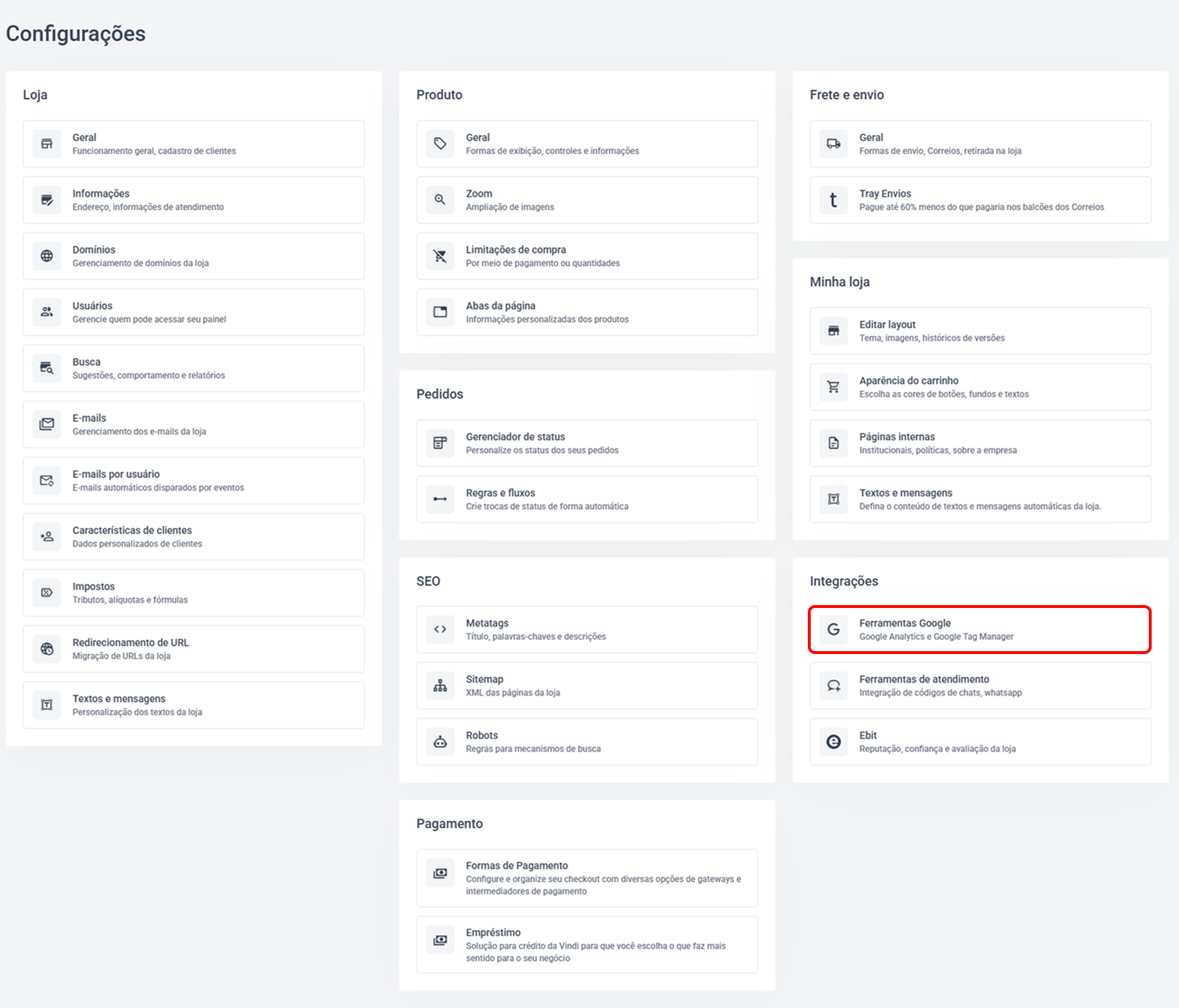Open Tray Envios shipping card

[x=980, y=200]
